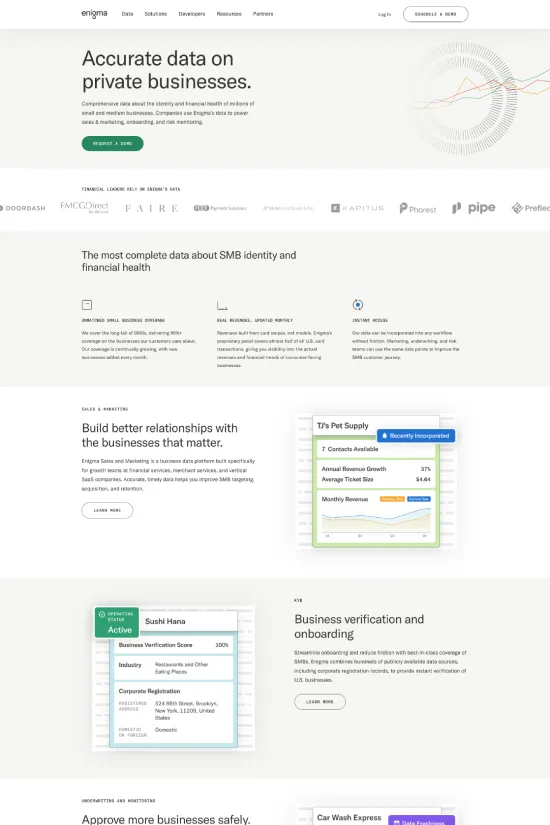The height and width of the screenshot is (825, 550).
Task: Click the Industry row in Sushi Hana card
Action: tap(174, 668)
